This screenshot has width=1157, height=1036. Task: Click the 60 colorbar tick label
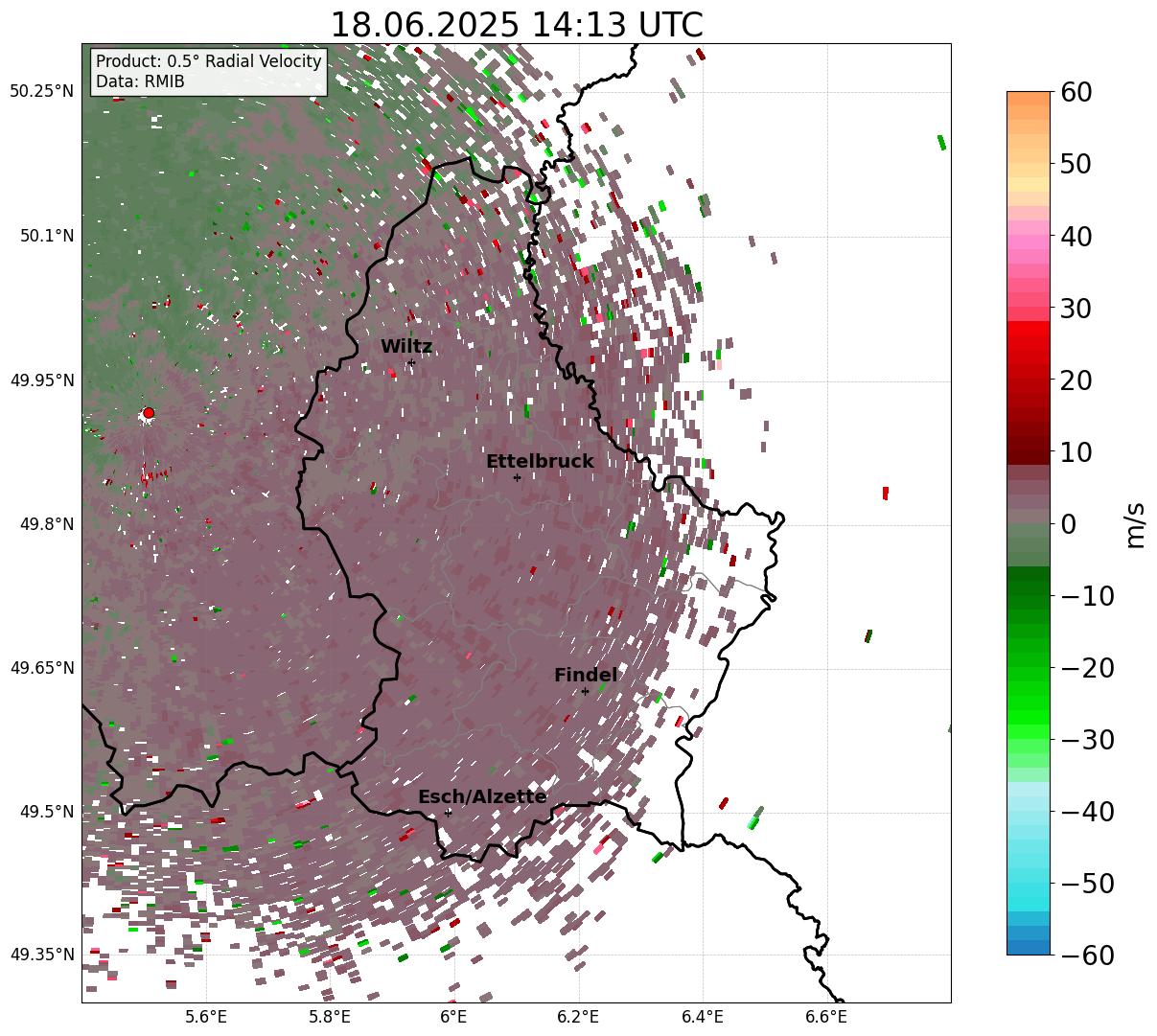click(1076, 92)
